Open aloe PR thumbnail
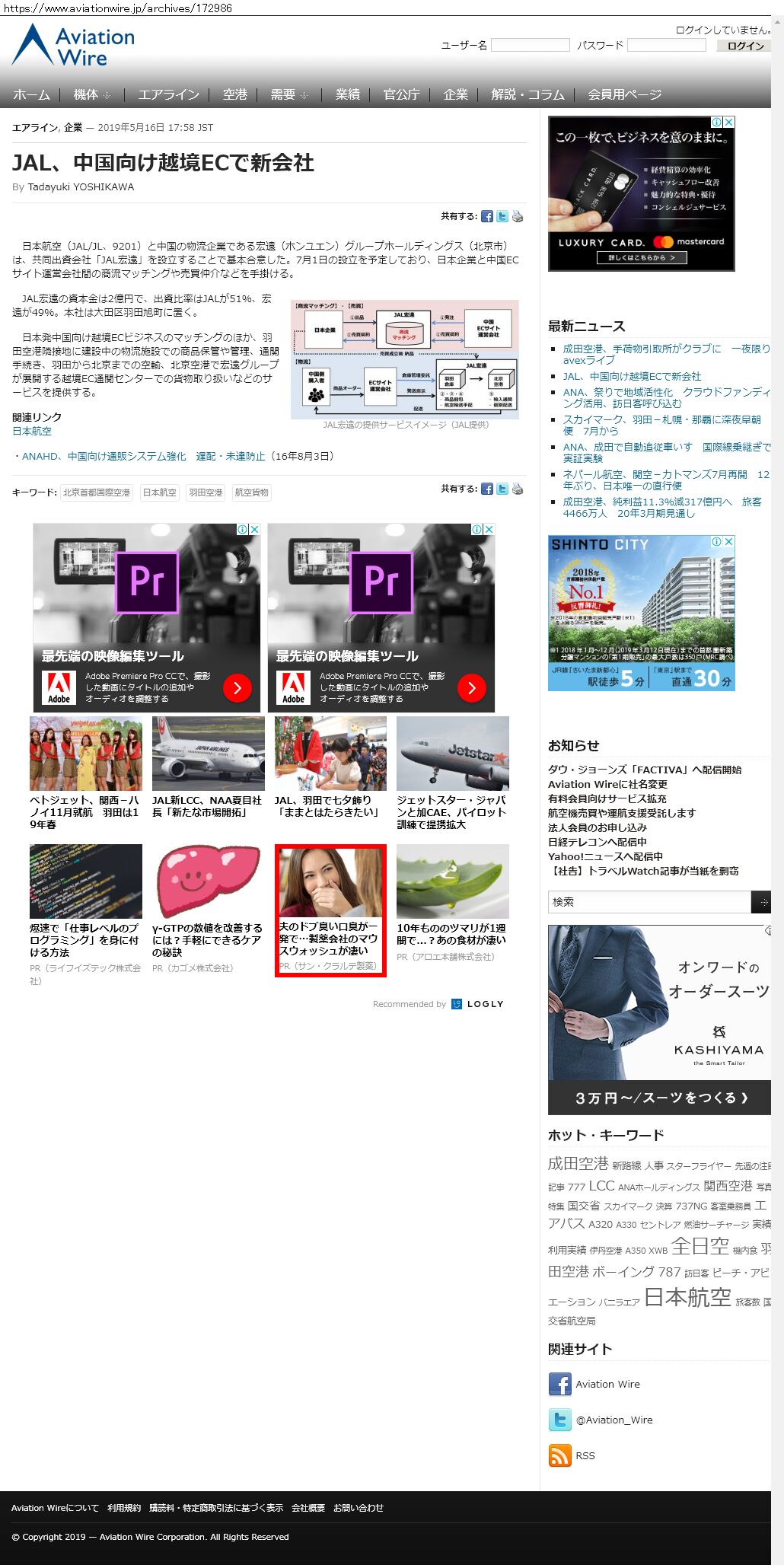The height and width of the screenshot is (1565, 784). [453, 881]
